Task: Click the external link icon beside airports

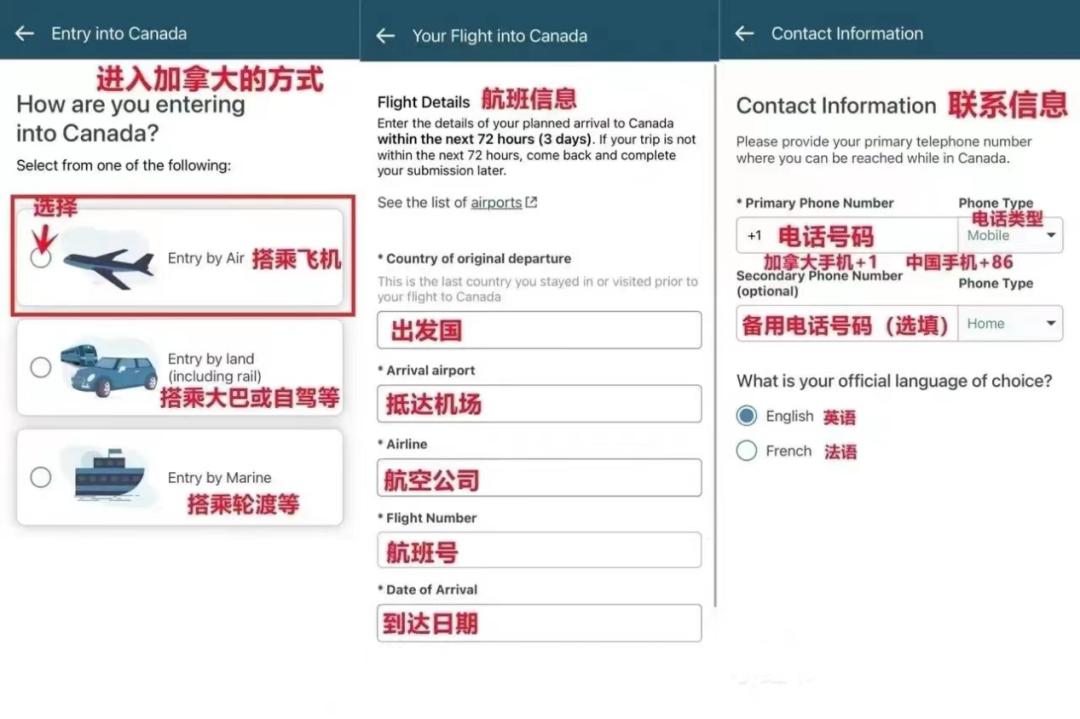Action: (530, 202)
